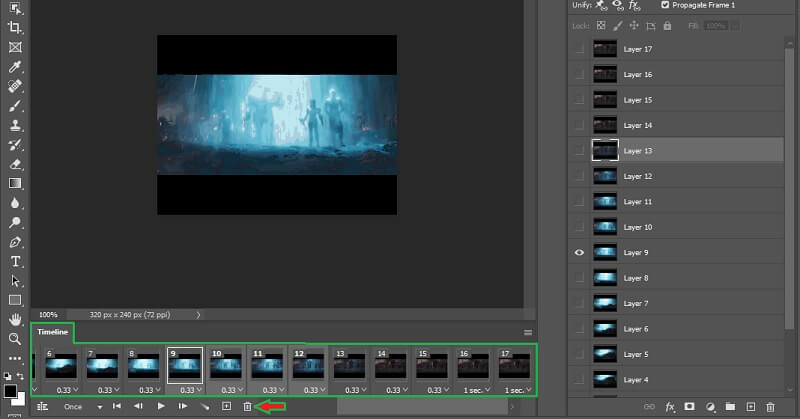The height and width of the screenshot is (419, 800).
Task: Duplicate the selected frame in timeline
Action: (x=226, y=407)
